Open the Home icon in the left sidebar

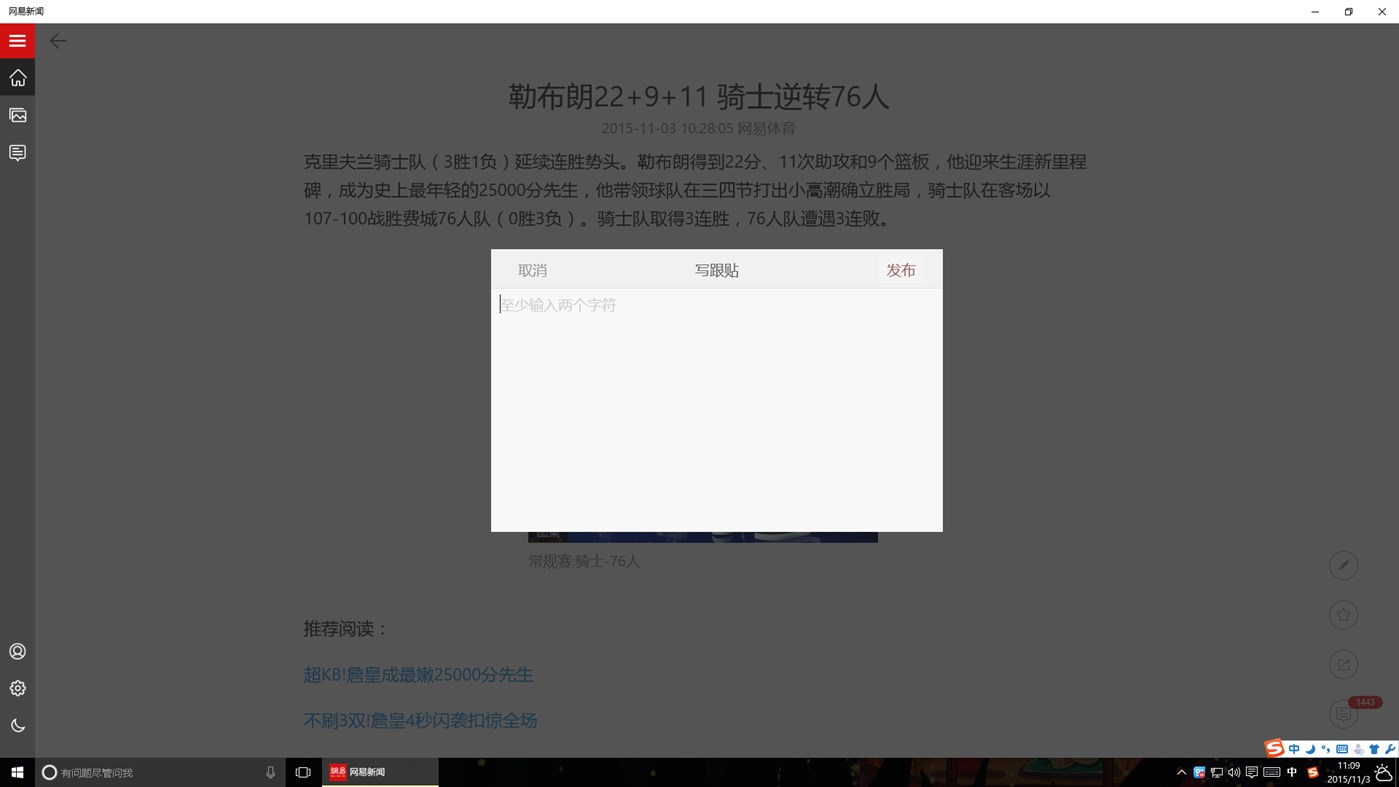coord(17,77)
